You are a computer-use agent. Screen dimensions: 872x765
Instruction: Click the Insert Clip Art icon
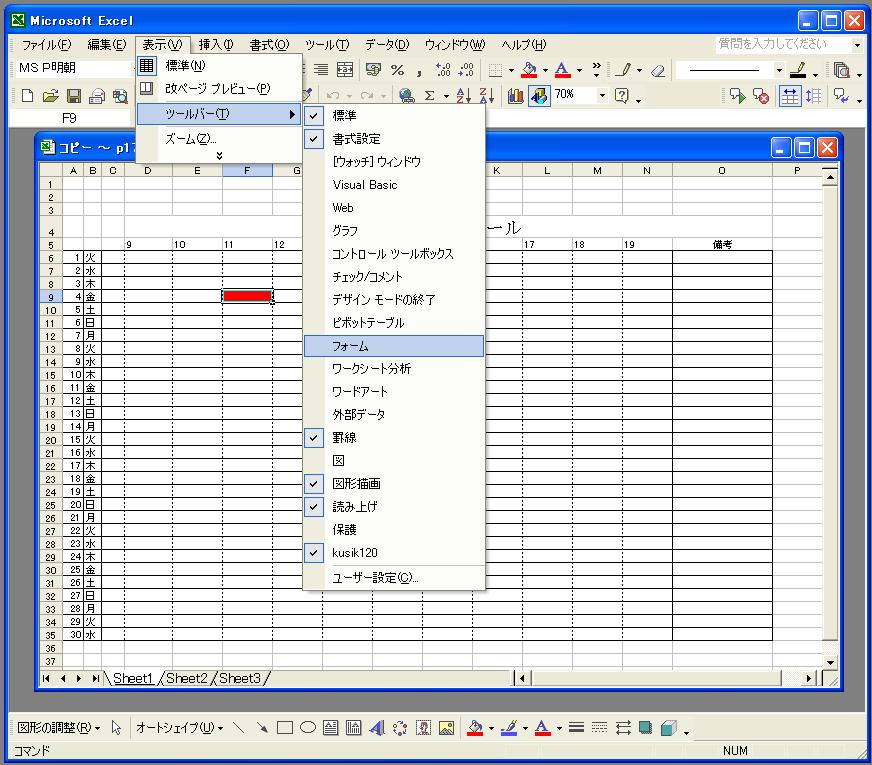tap(424, 728)
